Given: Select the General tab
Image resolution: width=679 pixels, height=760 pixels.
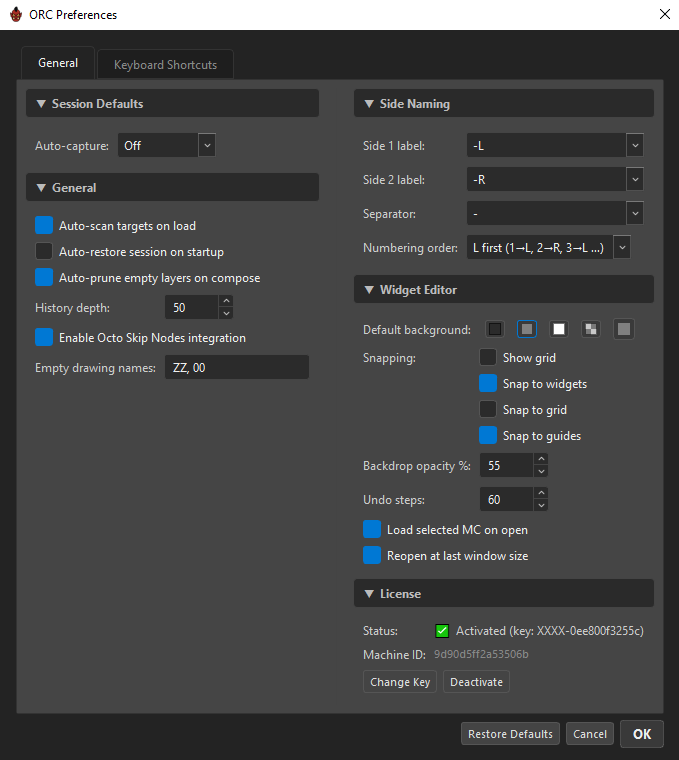Looking at the screenshot, I should click(x=58, y=63).
